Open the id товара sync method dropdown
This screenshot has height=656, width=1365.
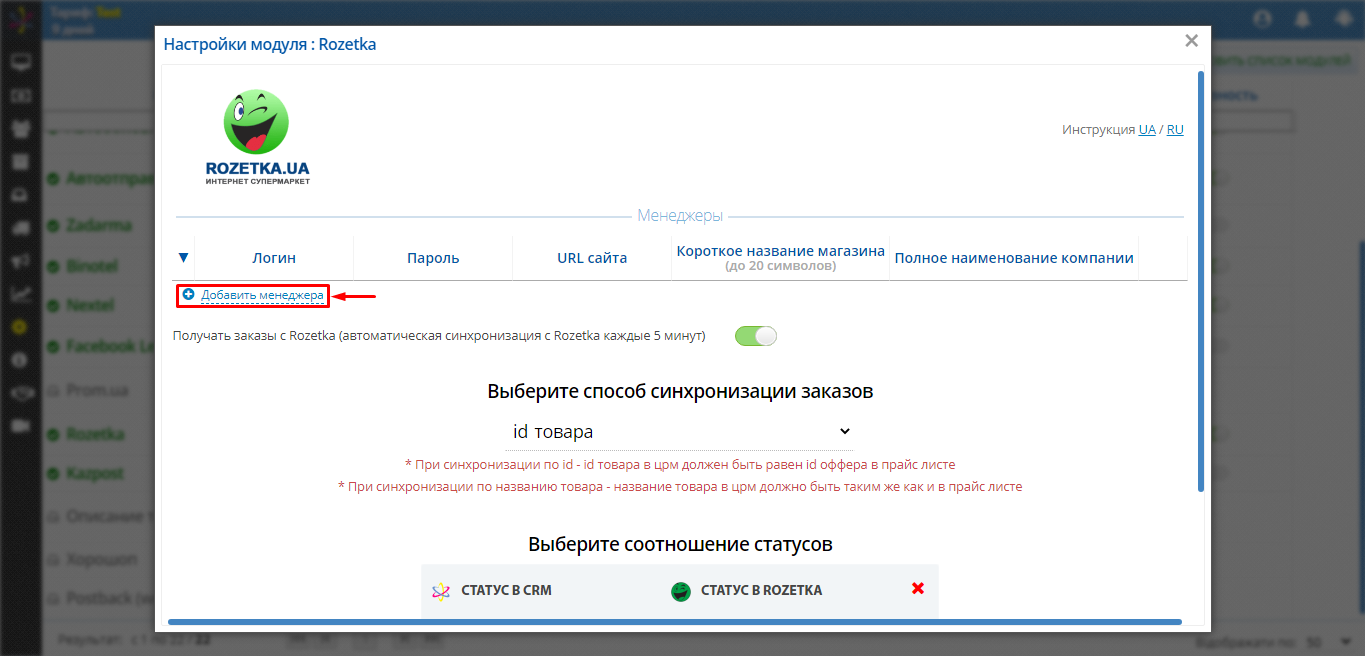(x=682, y=432)
